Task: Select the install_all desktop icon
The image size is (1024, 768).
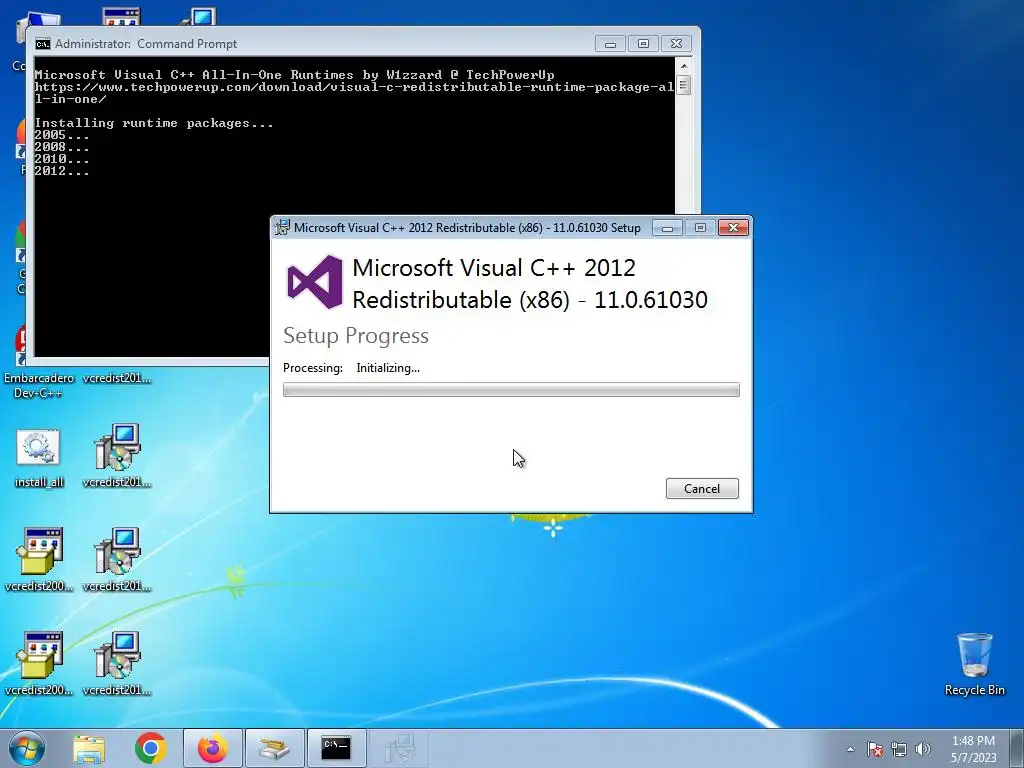Action: pos(39,458)
